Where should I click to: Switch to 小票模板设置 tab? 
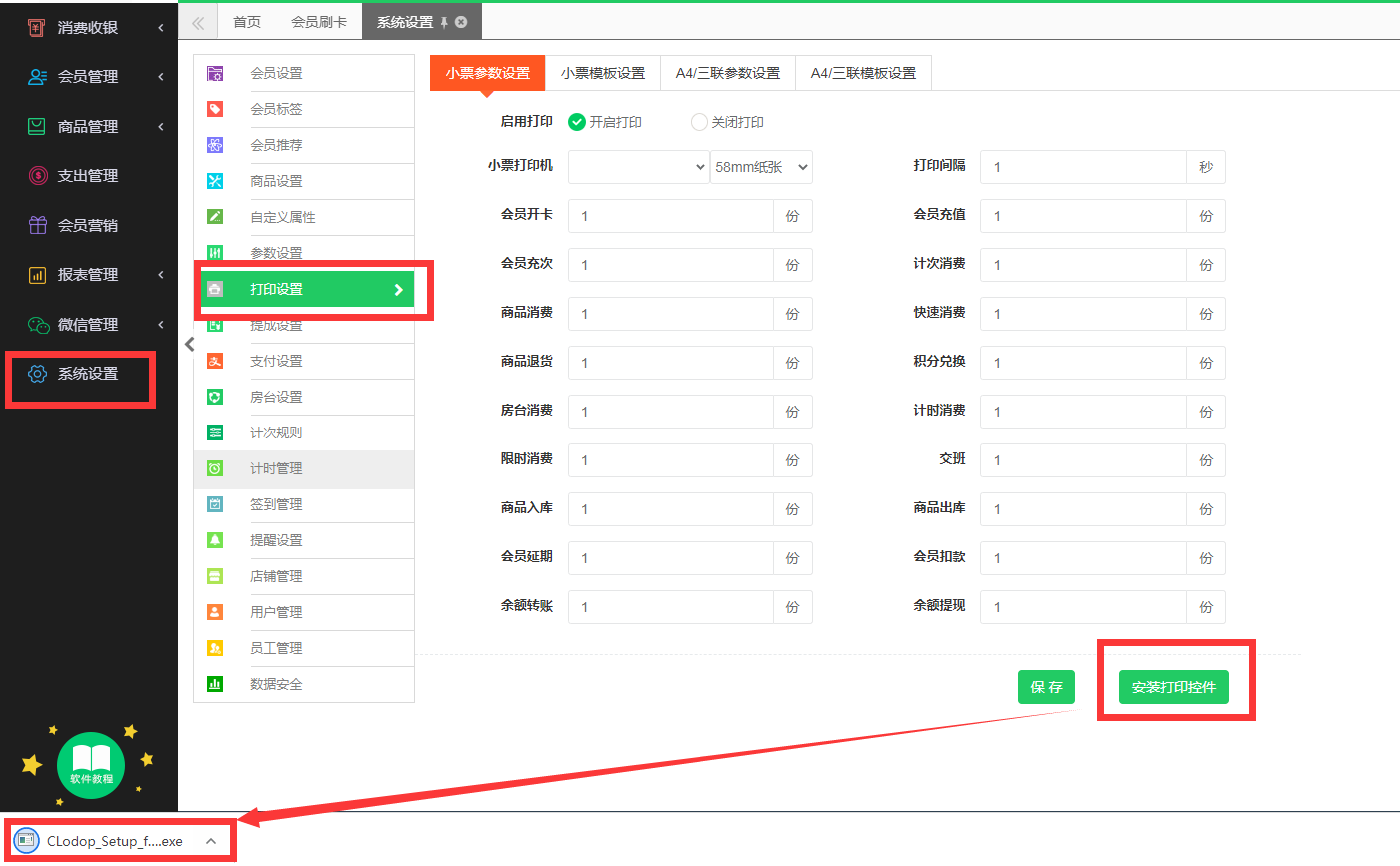pos(603,73)
